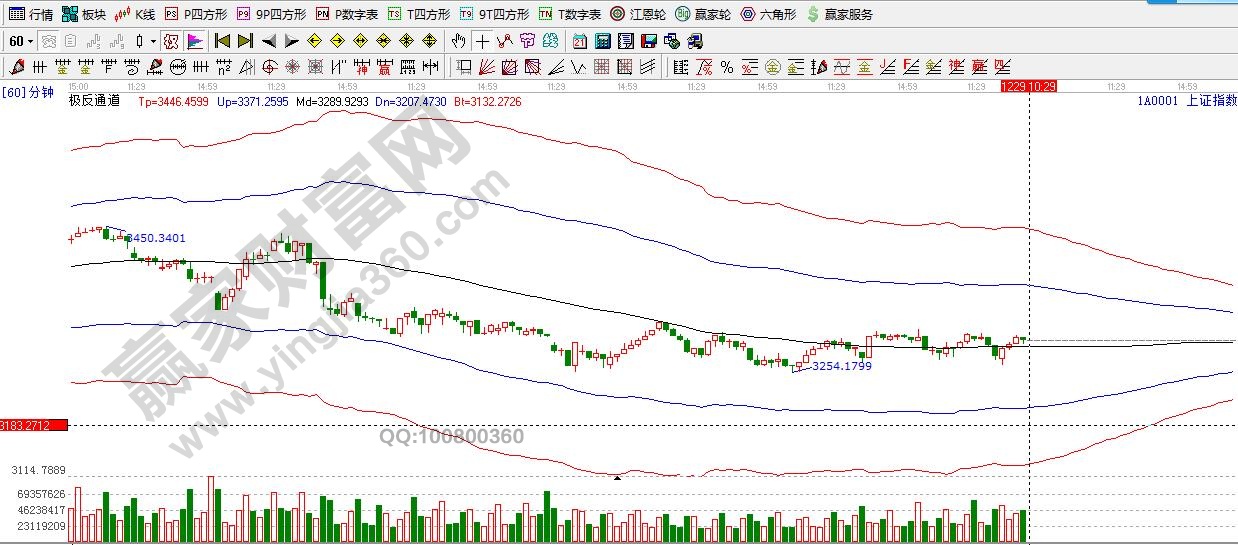This screenshot has width=1238, height=545.
Task: Click the 赢家服务 dollar-sign button
Action: pos(839,14)
